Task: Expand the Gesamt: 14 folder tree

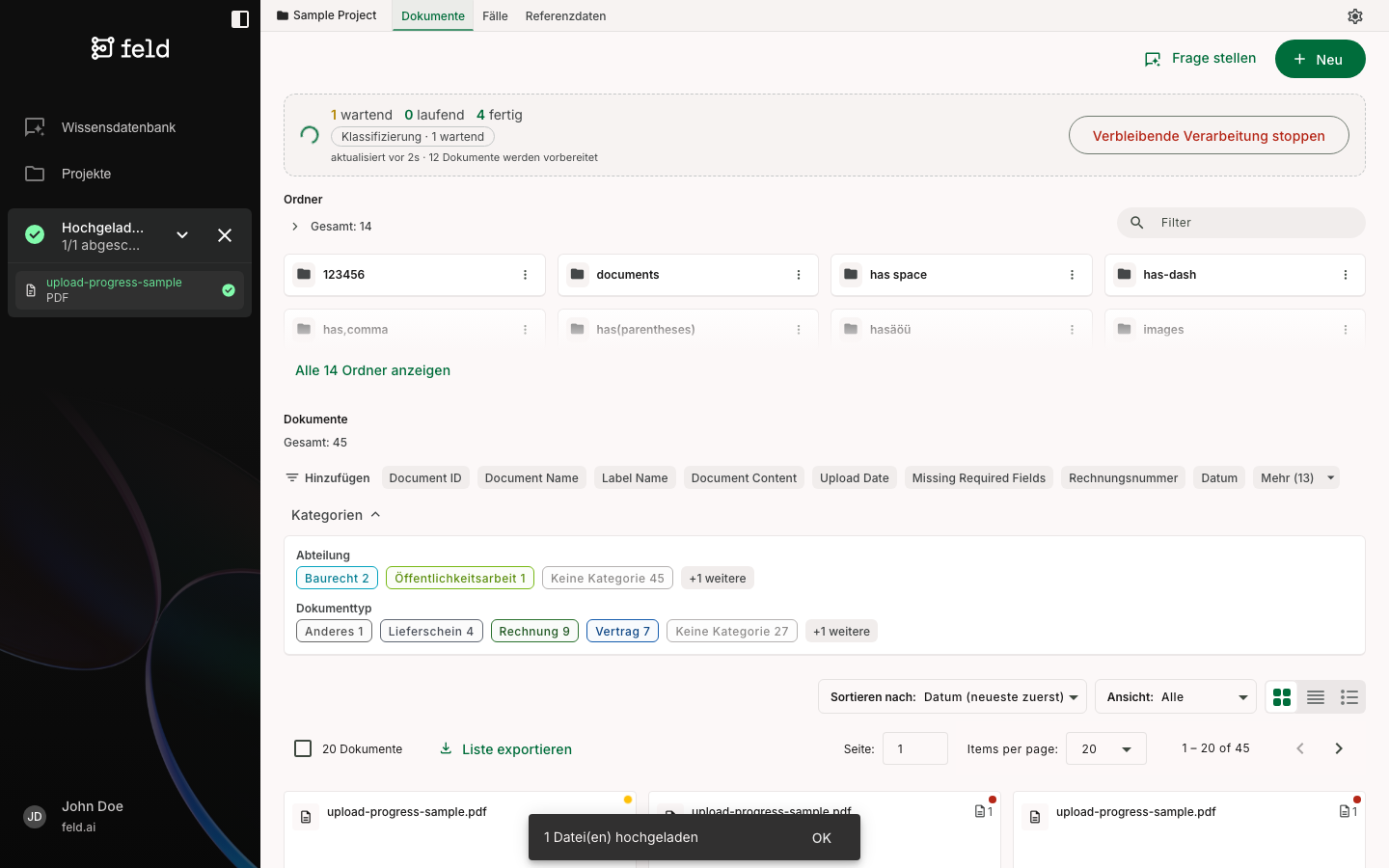Action: [x=295, y=227]
